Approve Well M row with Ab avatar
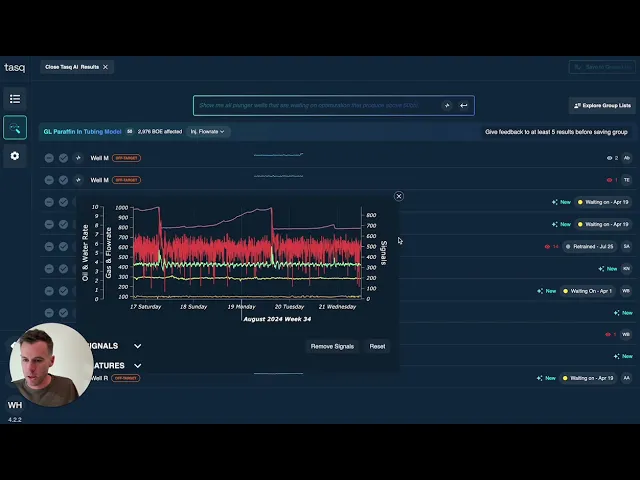640x480 pixels. tap(63, 158)
